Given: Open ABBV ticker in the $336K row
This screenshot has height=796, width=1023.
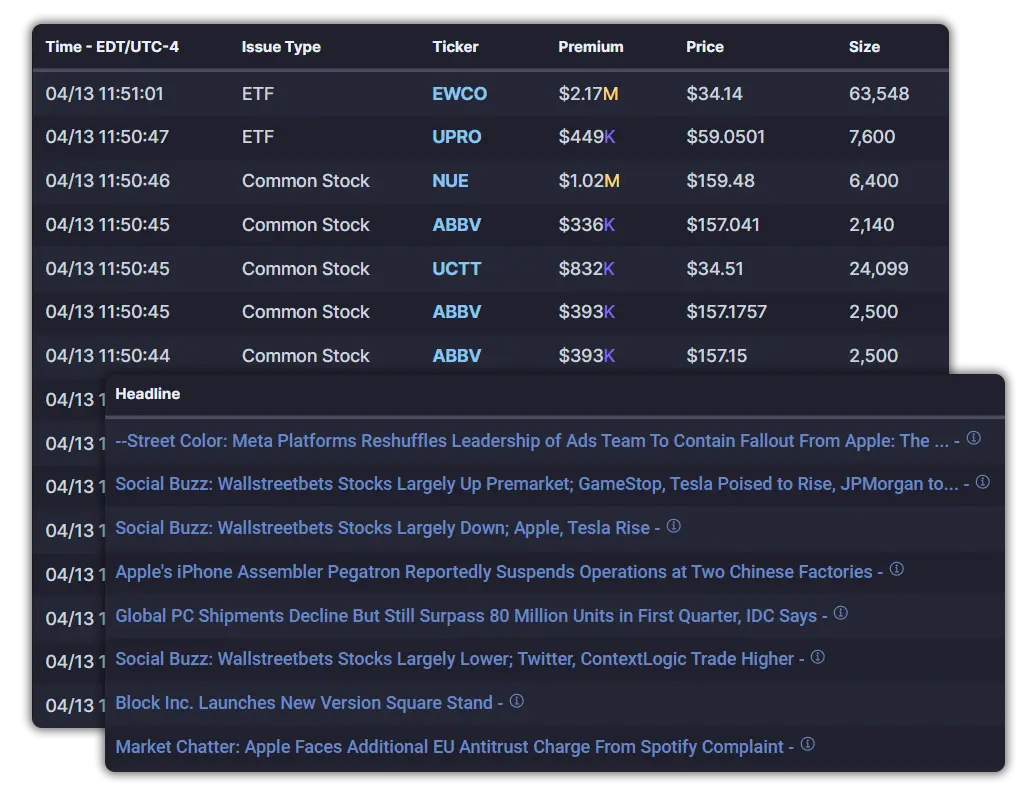Looking at the screenshot, I should pos(457,225).
